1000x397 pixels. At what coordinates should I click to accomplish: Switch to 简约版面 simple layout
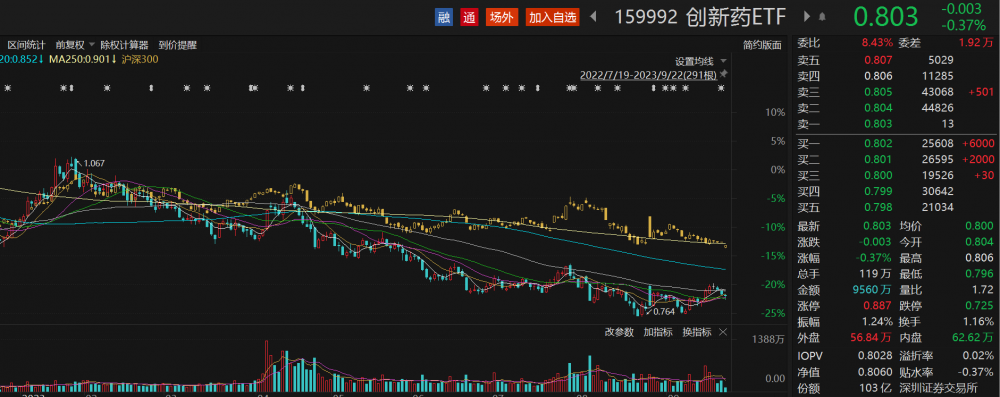click(x=761, y=45)
